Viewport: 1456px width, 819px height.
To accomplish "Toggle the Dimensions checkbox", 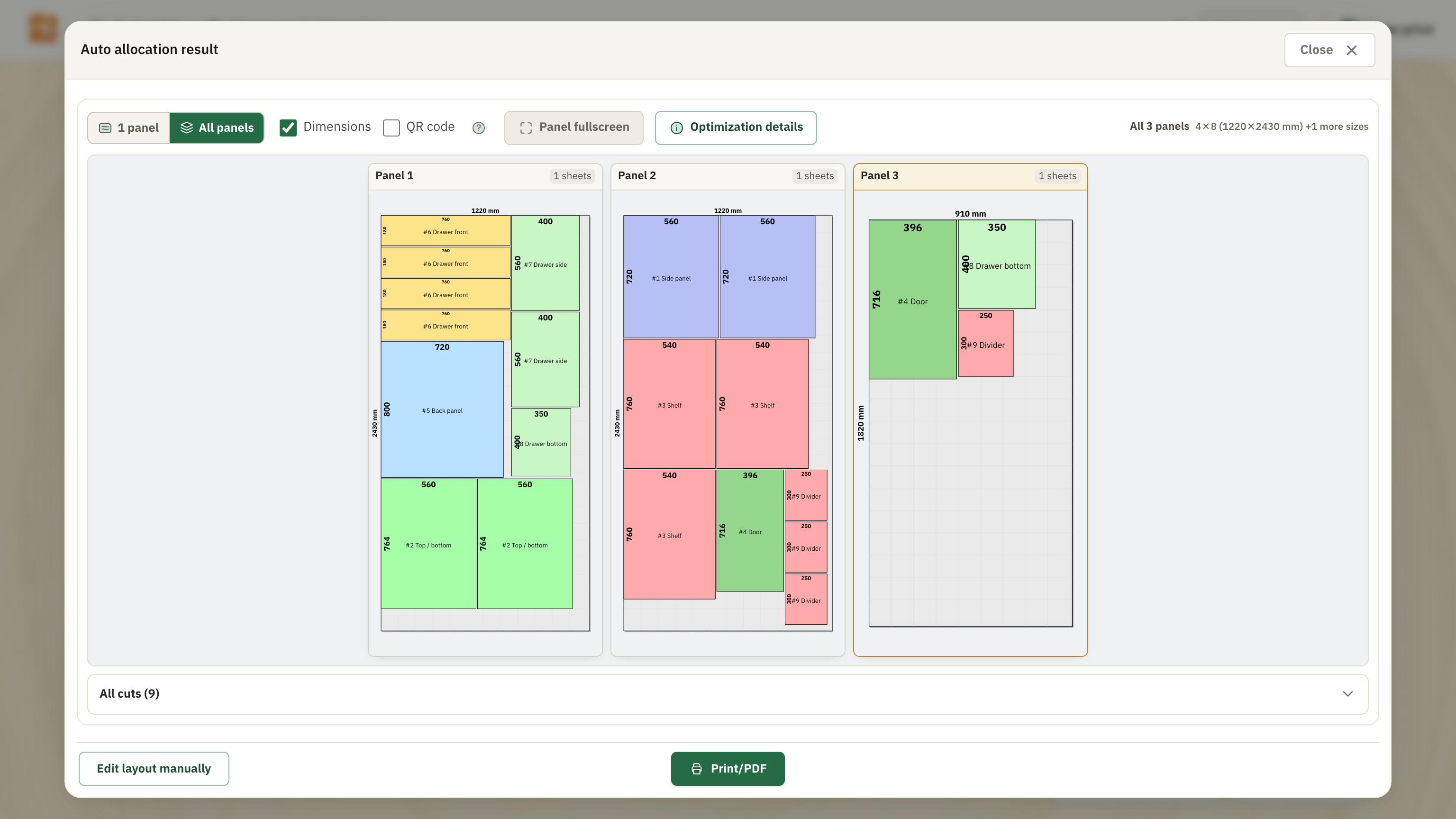I will (288, 128).
